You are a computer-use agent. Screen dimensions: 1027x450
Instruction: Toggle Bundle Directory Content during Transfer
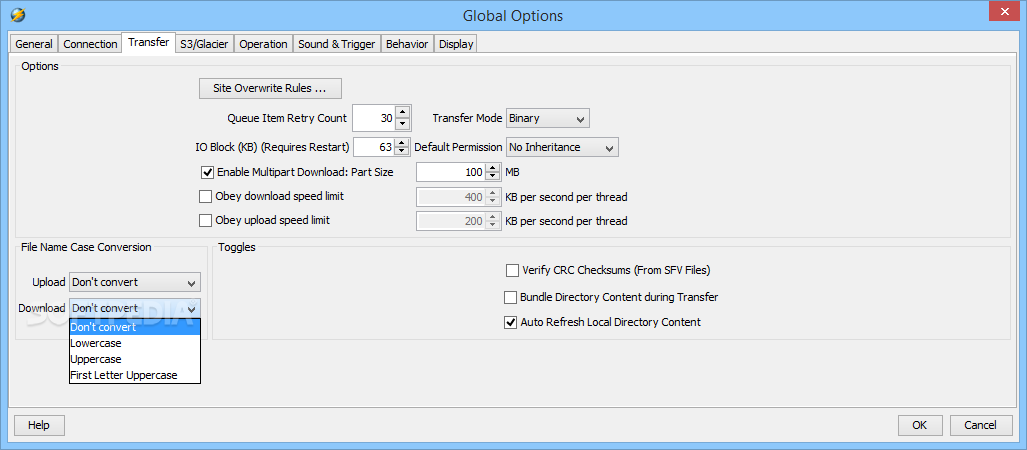tap(511, 297)
